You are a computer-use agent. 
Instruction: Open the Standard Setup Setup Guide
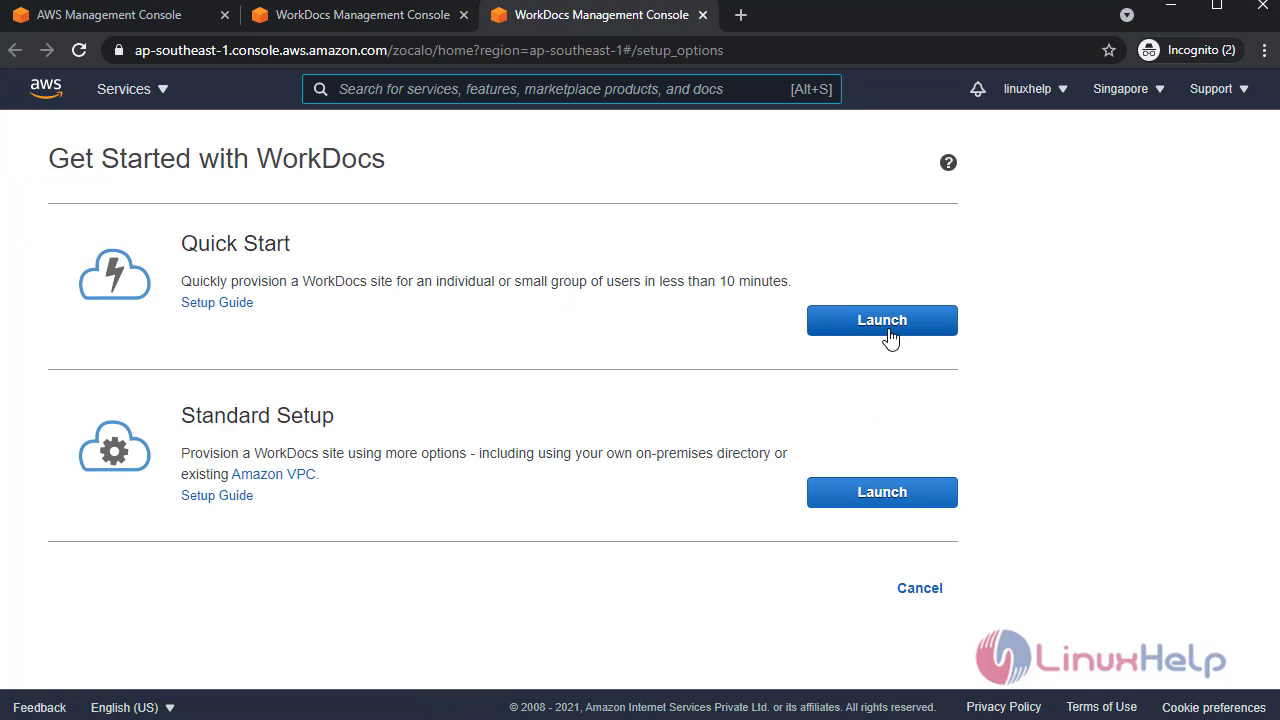click(217, 495)
